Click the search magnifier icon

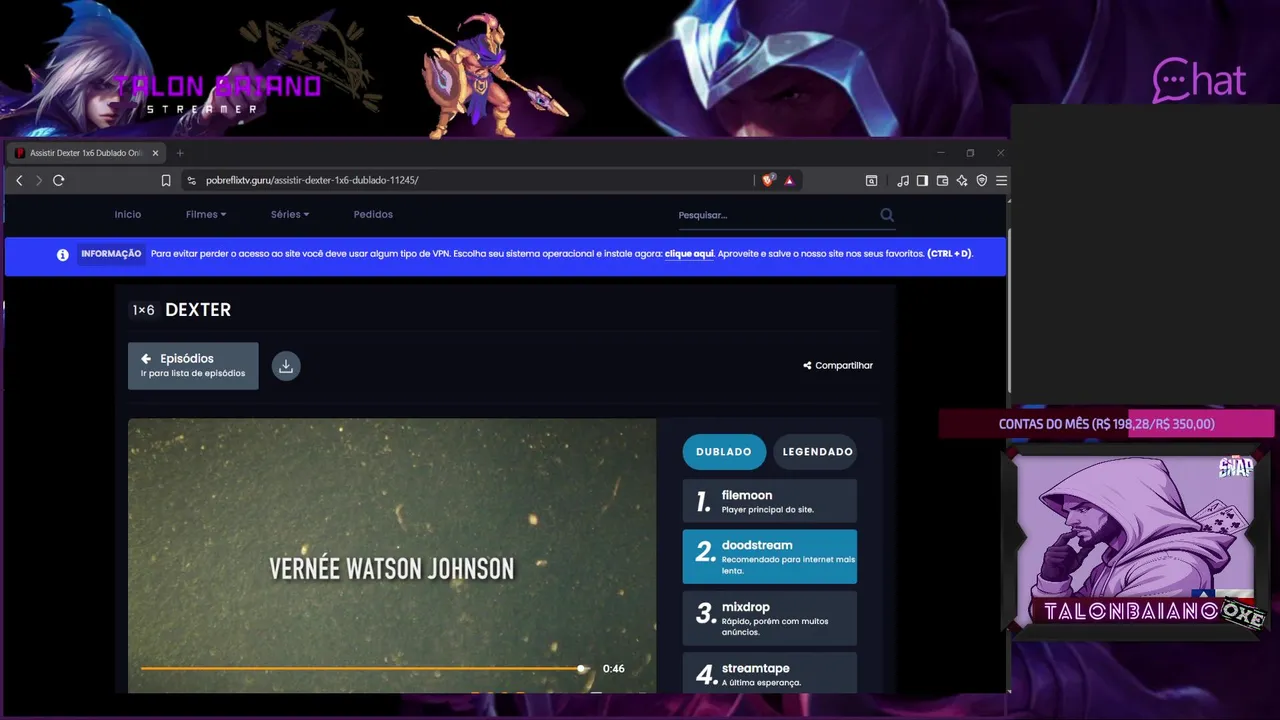pos(887,215)
